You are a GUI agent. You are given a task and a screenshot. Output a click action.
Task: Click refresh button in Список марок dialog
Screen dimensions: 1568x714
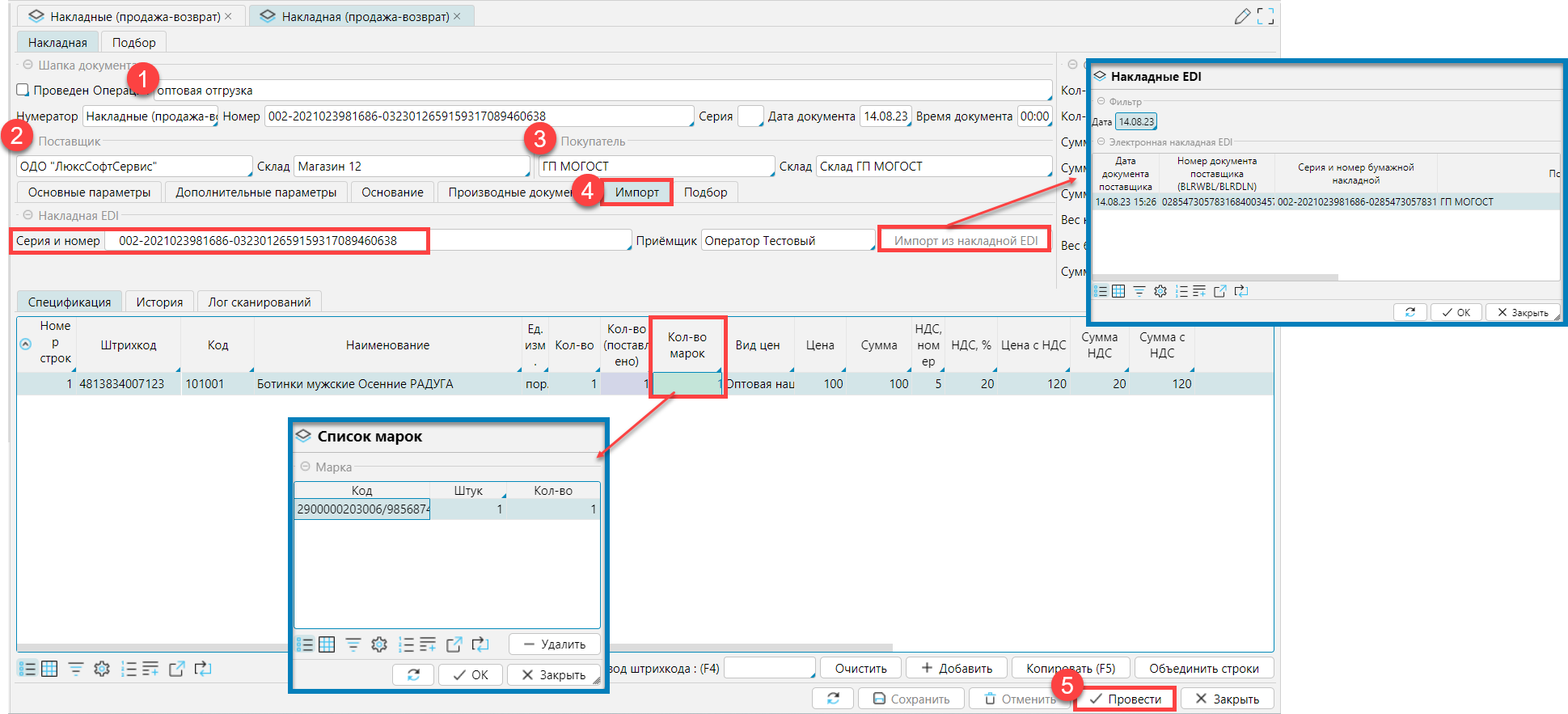coord(413,674)
